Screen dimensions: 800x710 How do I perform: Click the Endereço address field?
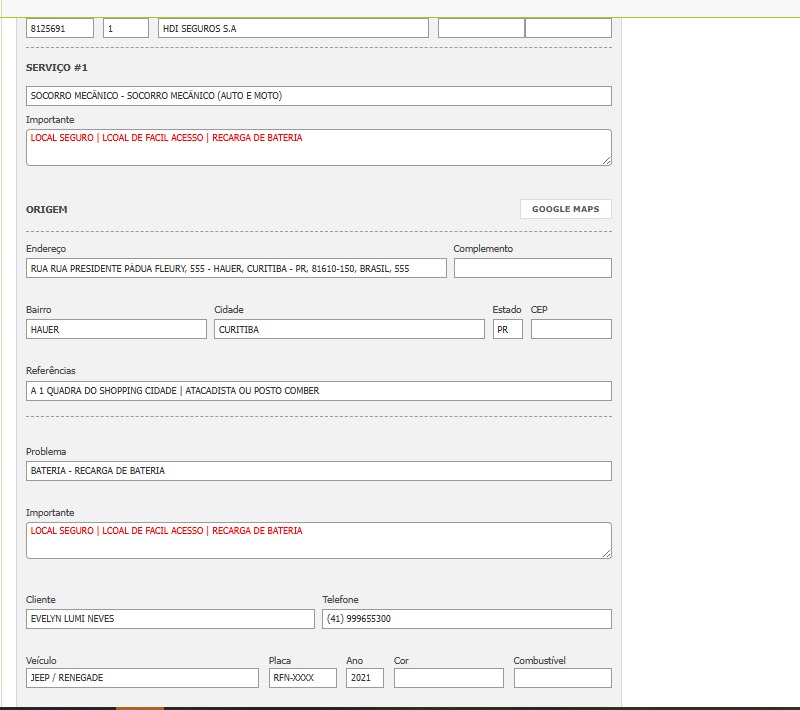tap(236, 268)
